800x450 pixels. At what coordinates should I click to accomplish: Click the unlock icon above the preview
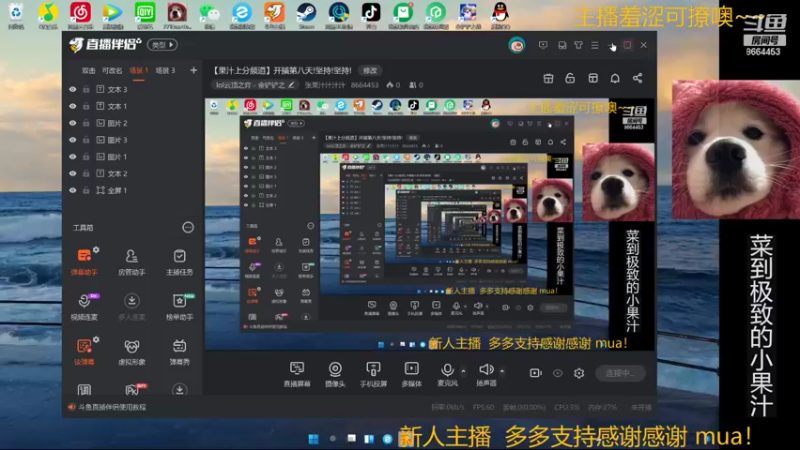pyautogui.click(x=570, y=78)
